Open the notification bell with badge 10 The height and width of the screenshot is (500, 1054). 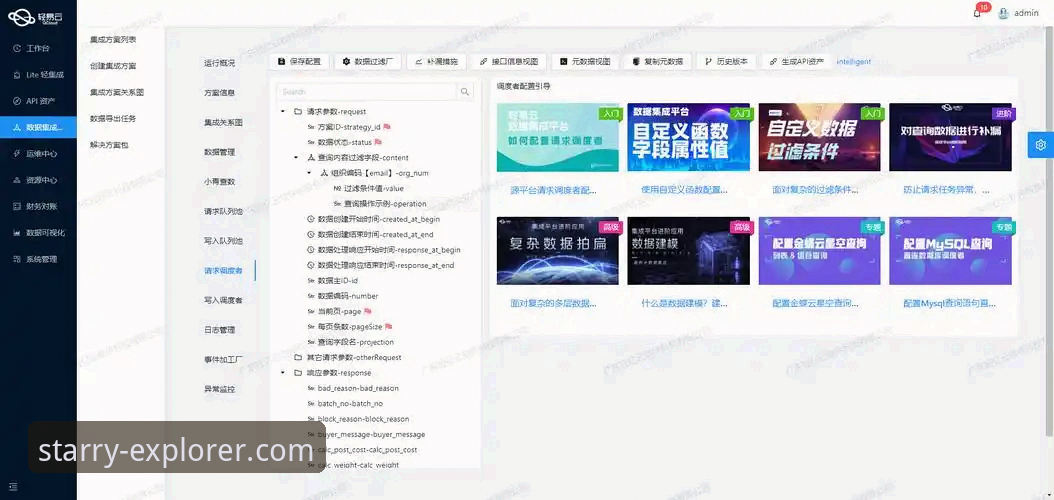977,13
